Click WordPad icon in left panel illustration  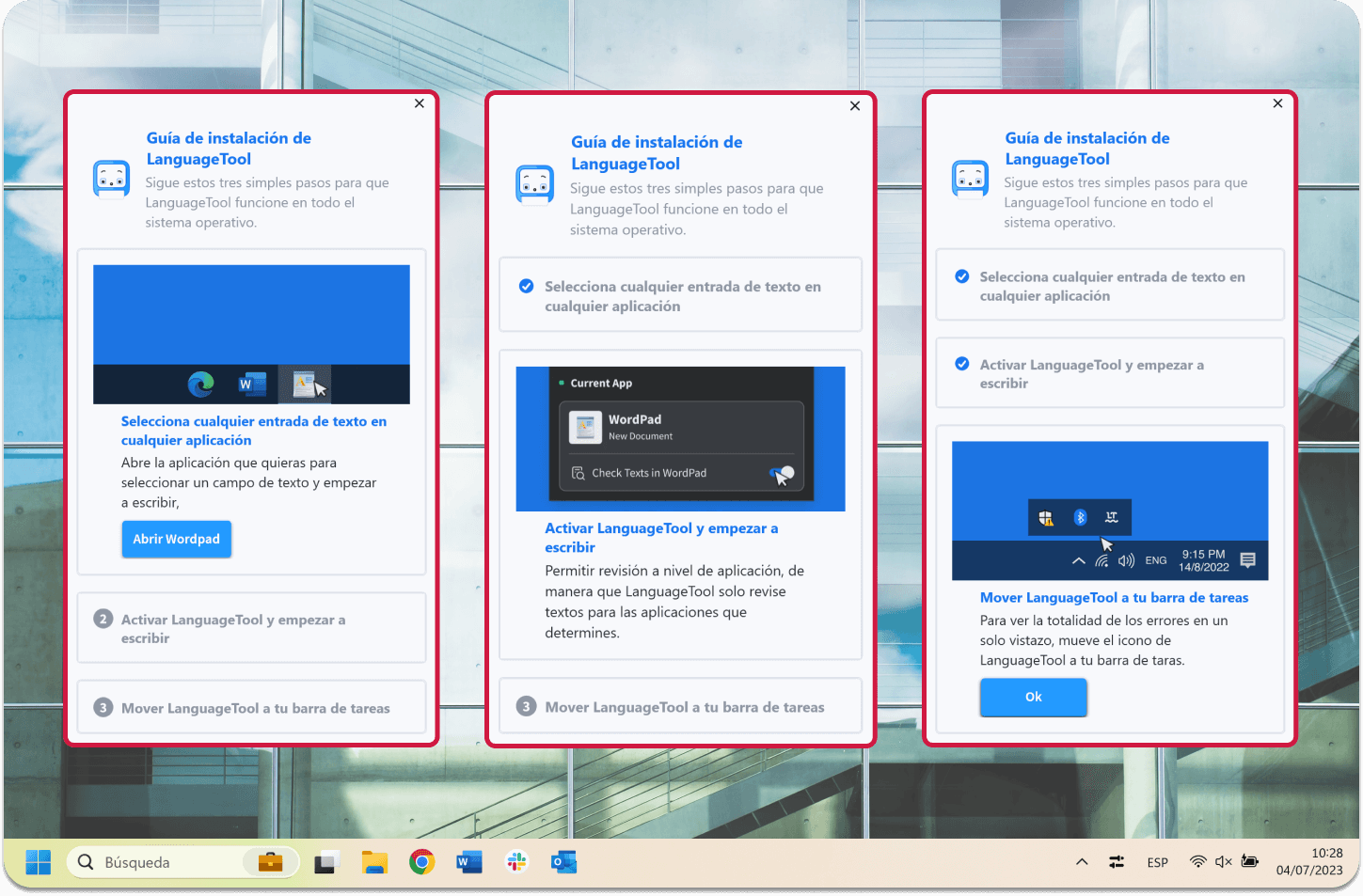(305, 384)
